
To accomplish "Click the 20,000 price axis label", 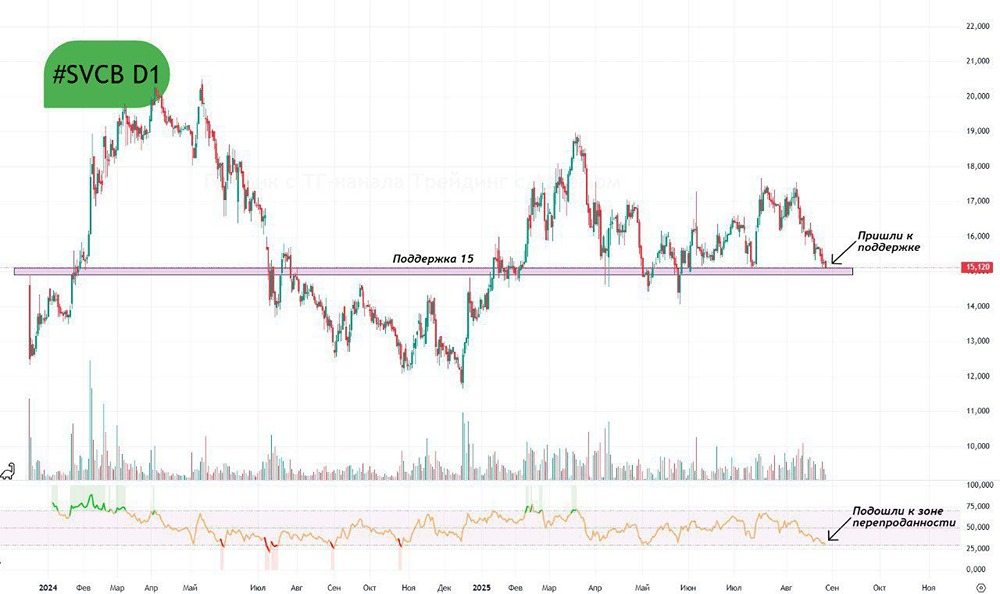I will [978, 96].
